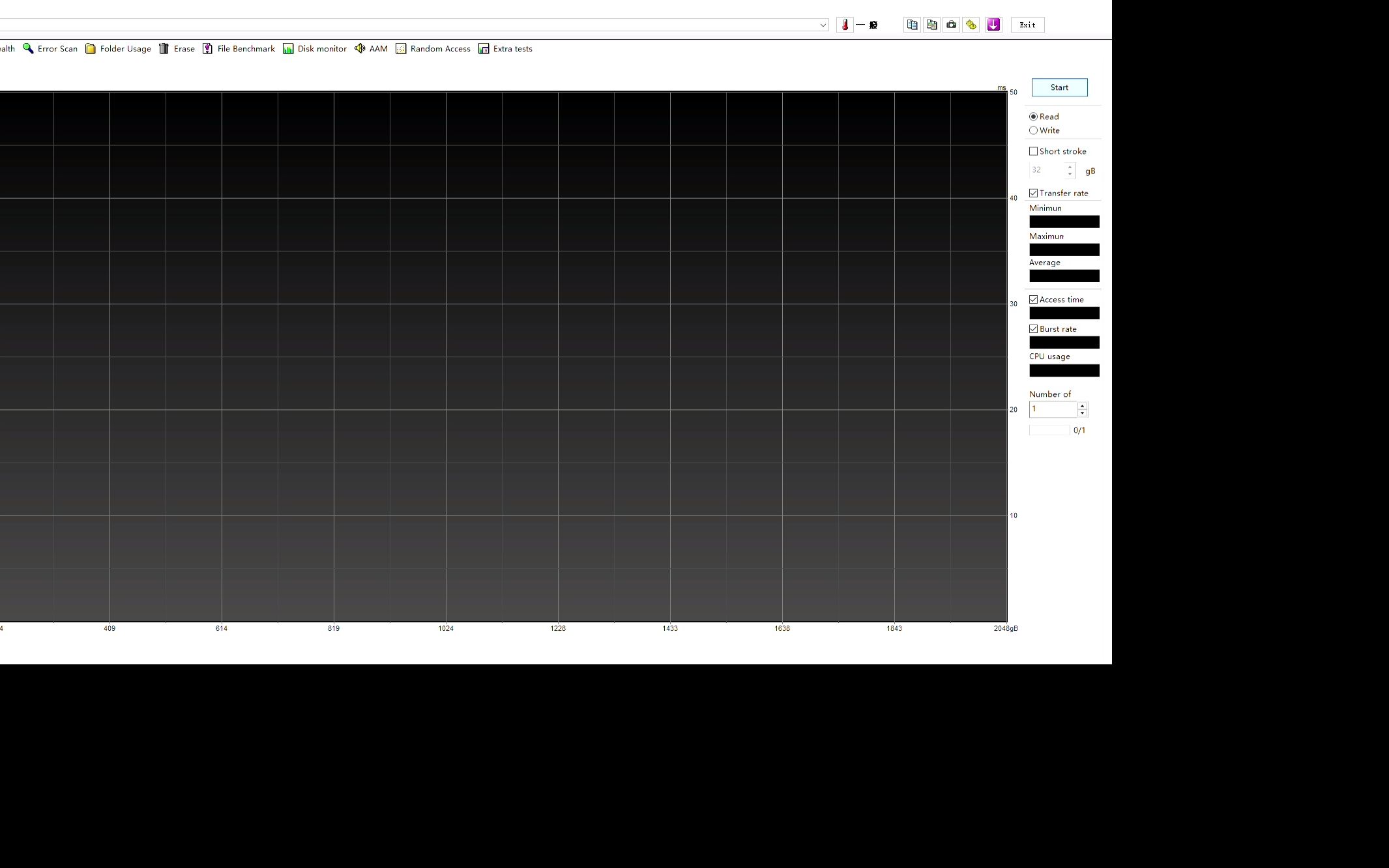Viewport: 1389px width, 868px height.
Task: Click the Number of passes input field
Action: 1053,409
